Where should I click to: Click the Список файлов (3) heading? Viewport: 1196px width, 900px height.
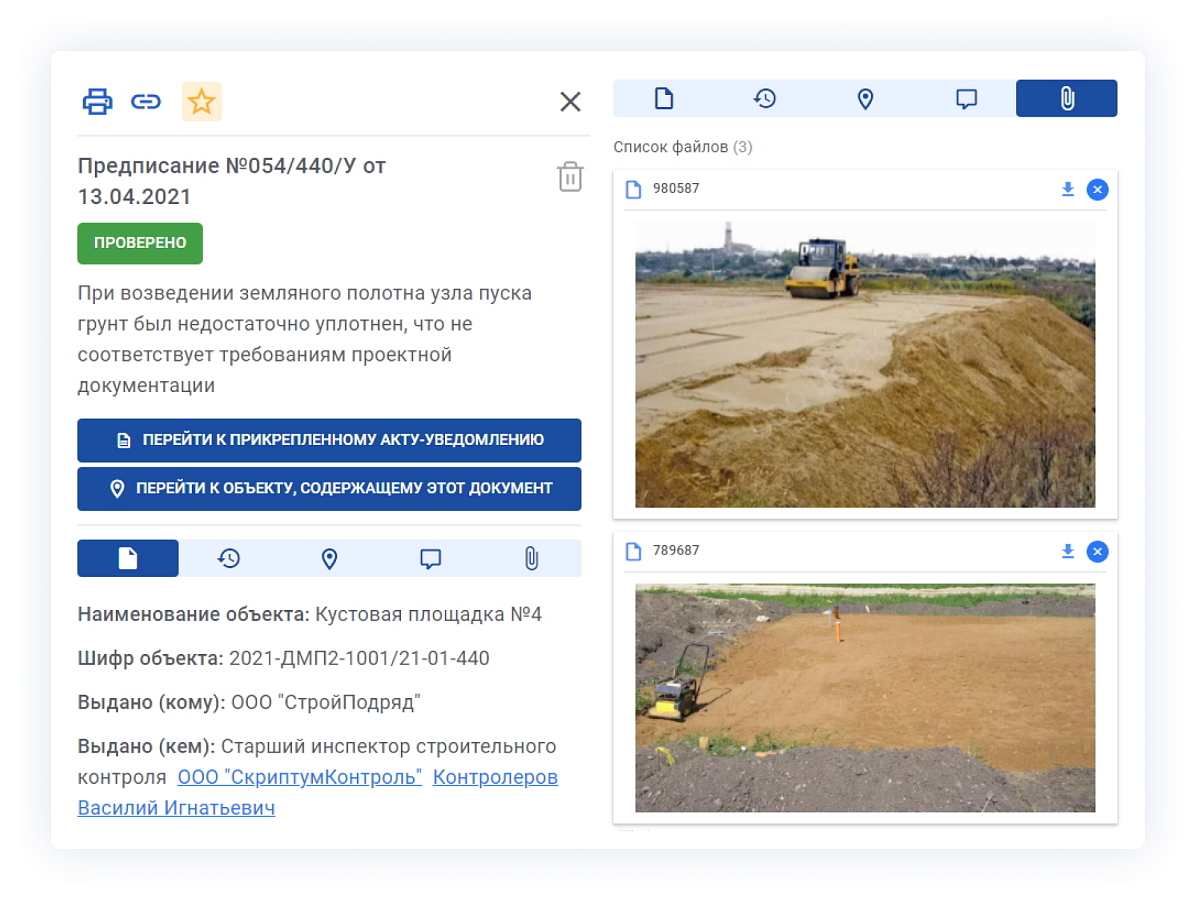pyautogui.click(x=683, y=146)
